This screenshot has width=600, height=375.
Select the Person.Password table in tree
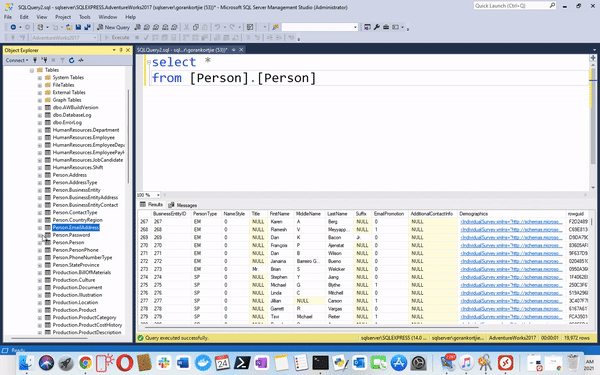tap(71, 235)
